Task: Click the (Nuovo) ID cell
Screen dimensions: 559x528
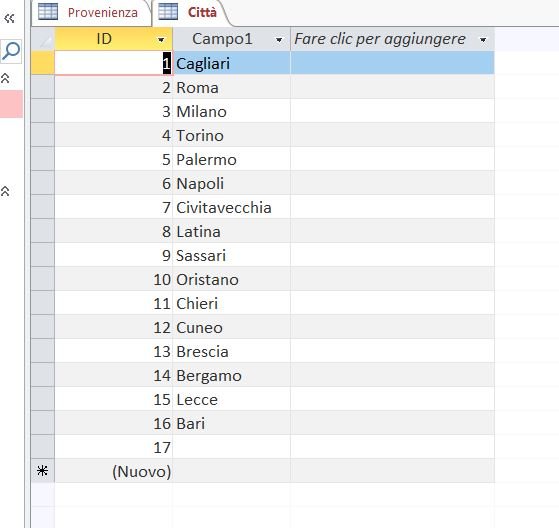Action: click(114, 471)
